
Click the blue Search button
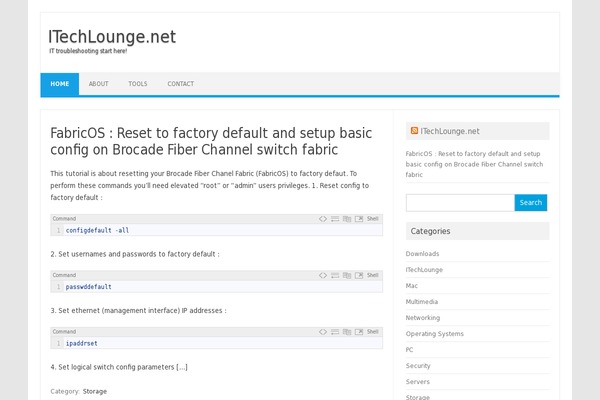(x=531, y=202)
